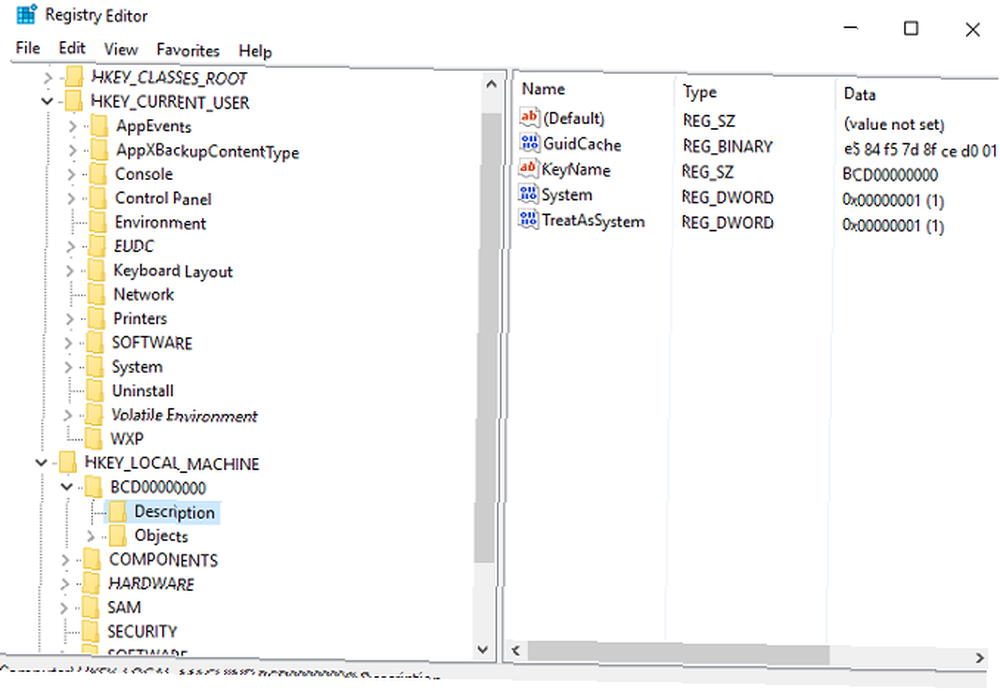Click the Control Panel folder icon
Screen dimensions: 1000x691
pyautogui.click(x=98, y=198)
